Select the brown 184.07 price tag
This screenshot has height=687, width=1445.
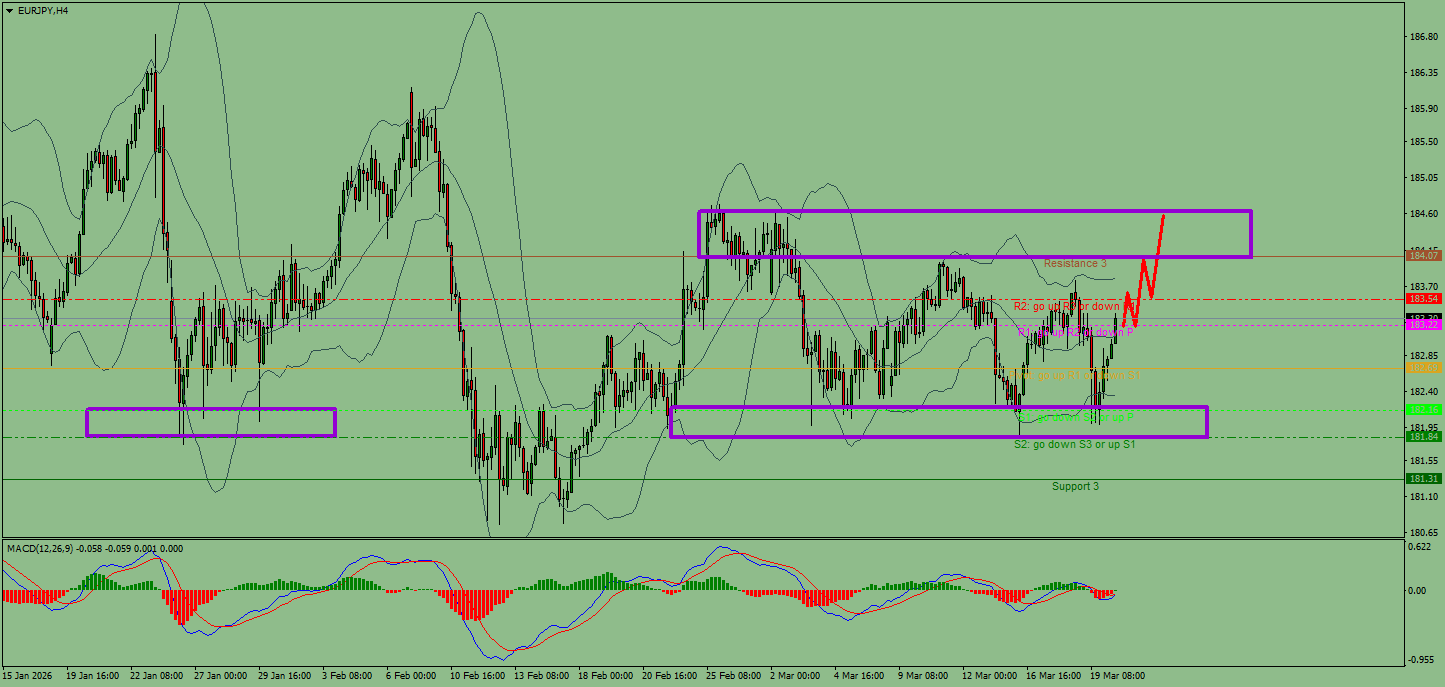pos(1422,256)
